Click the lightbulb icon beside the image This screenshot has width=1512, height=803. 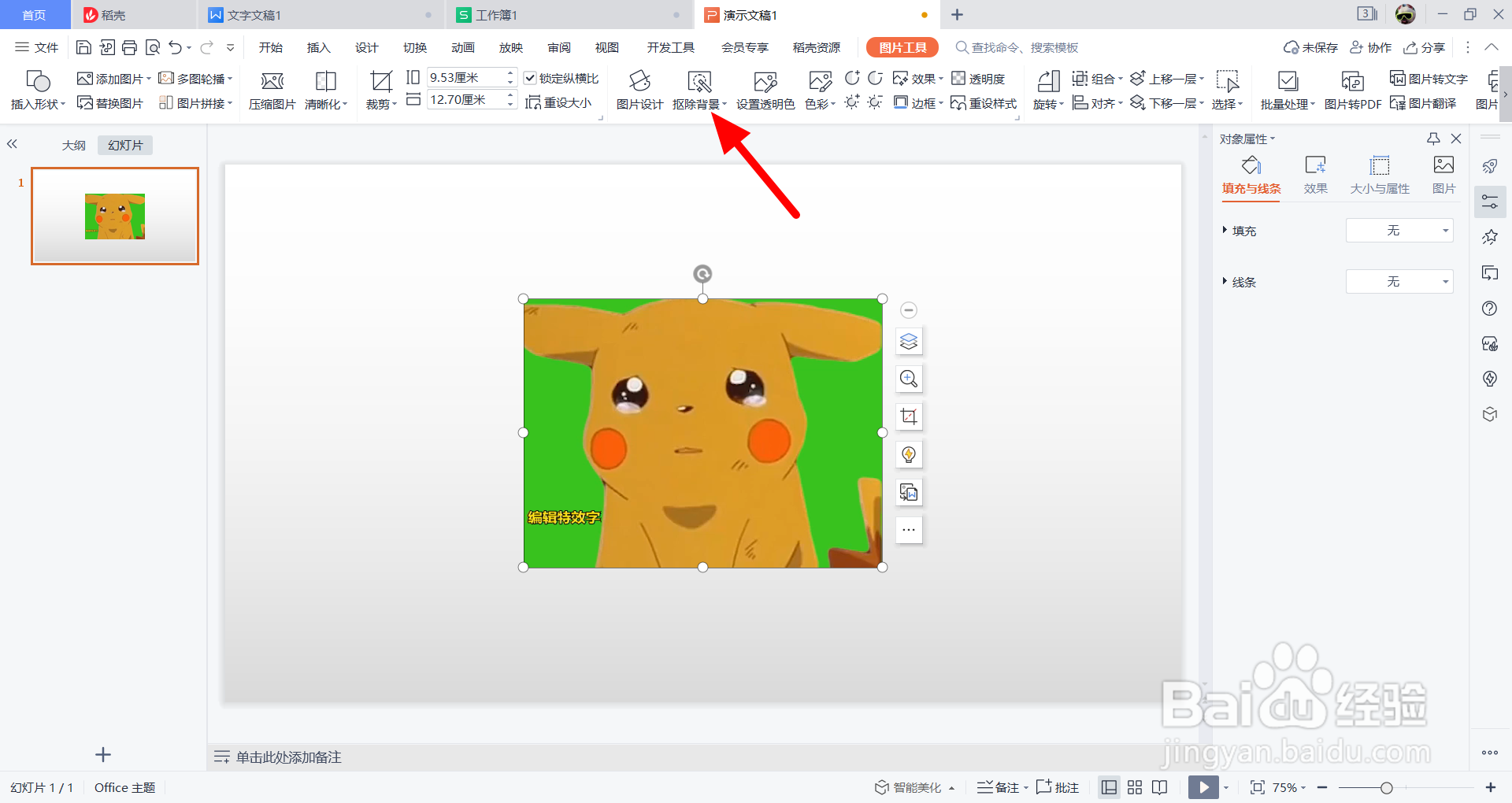coord(909,454)
